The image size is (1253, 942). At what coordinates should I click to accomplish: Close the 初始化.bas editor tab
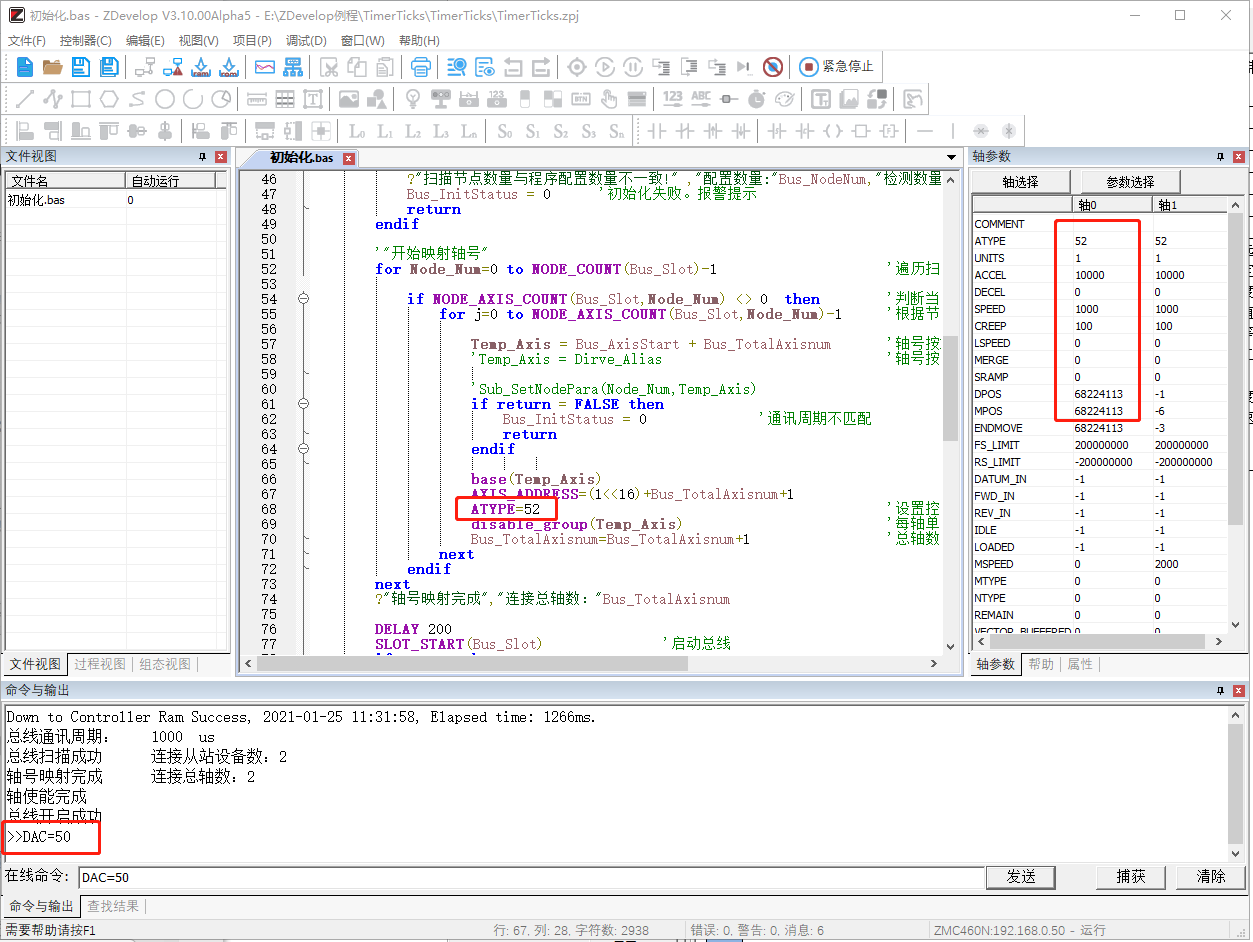(349, 159)
